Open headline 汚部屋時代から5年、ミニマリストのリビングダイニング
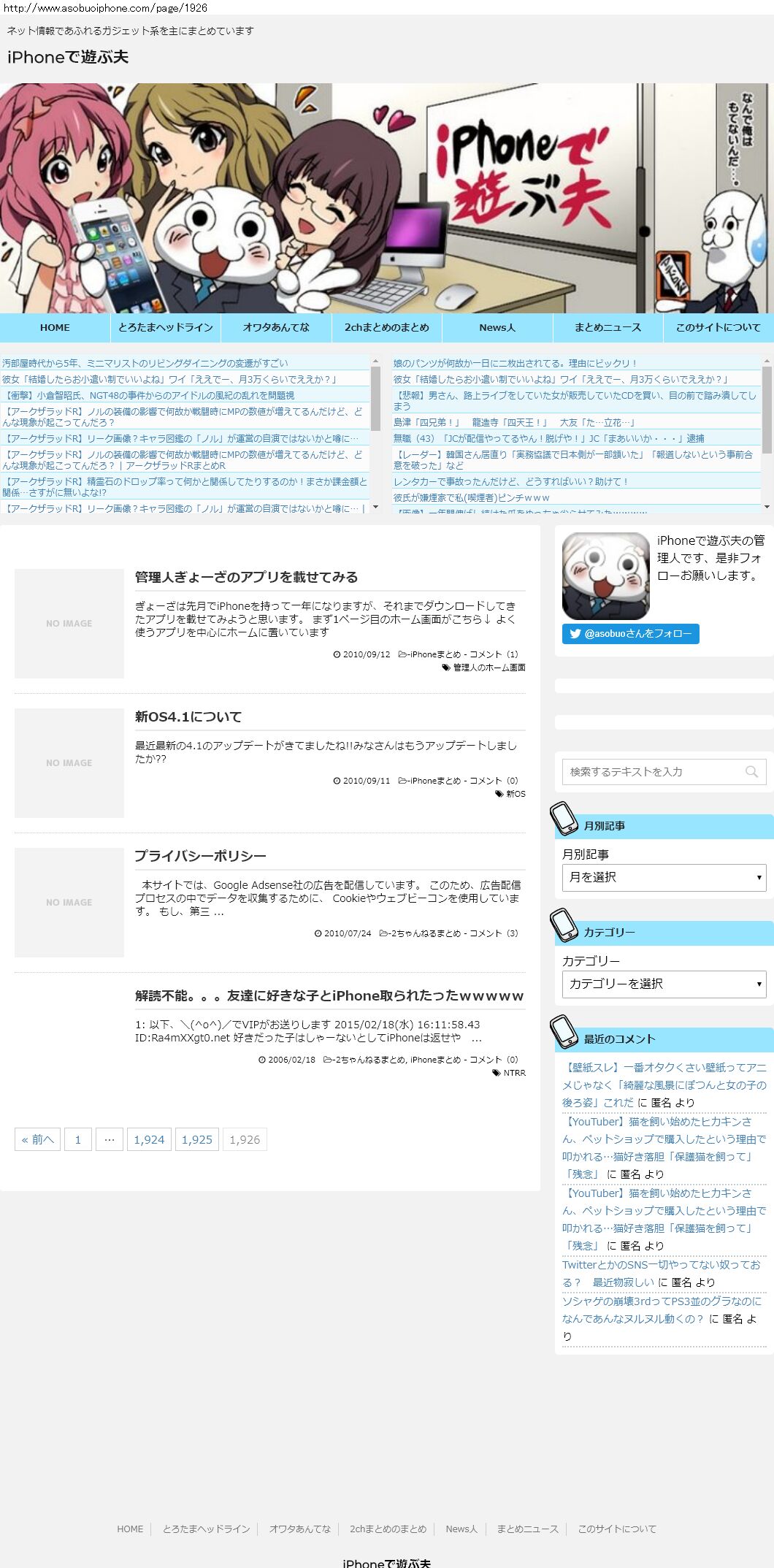This screenshot has width=774, height=1568. 145,363
